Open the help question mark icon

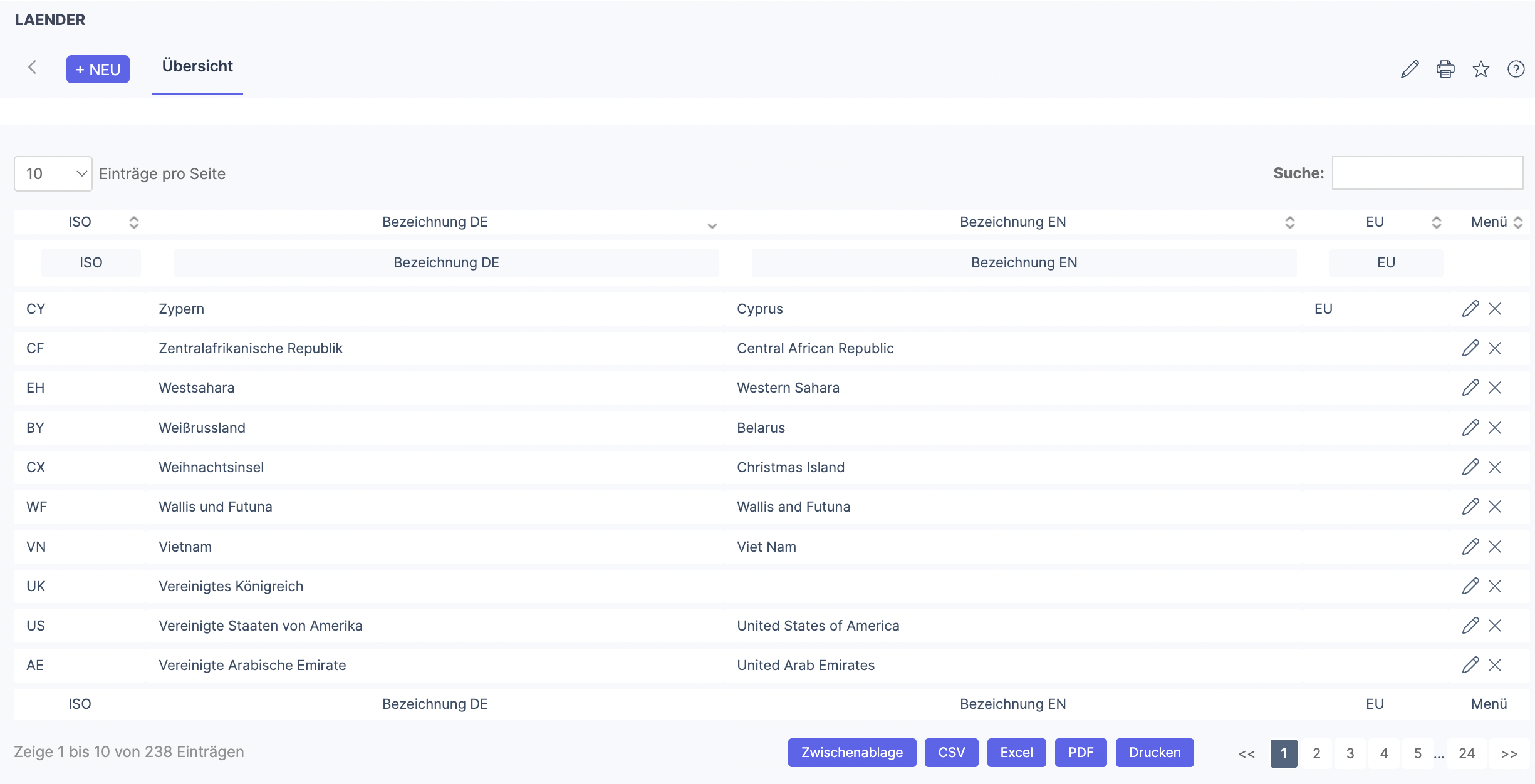[x=1516, y=69]
